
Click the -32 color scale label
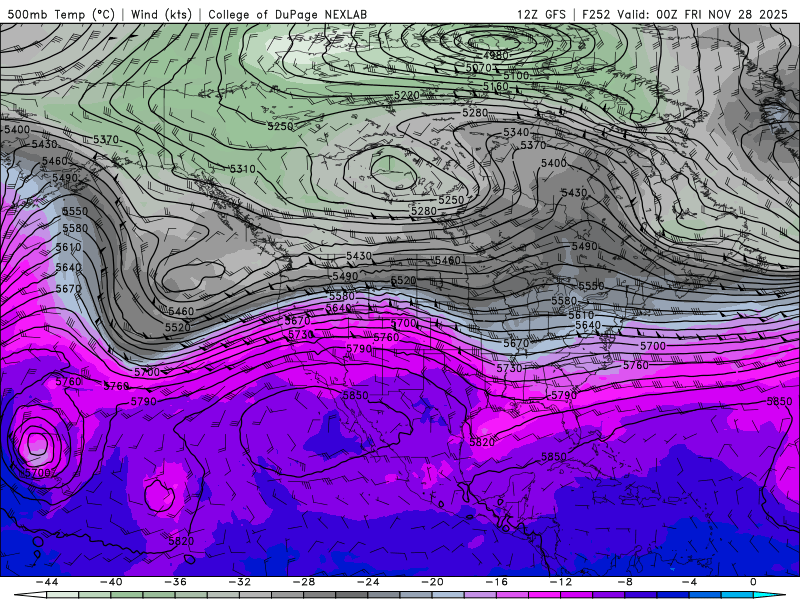click(x=240, y=582)
